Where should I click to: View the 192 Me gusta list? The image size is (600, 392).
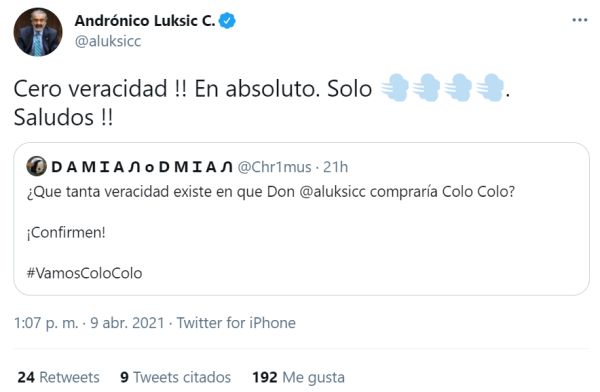[298, 377]
